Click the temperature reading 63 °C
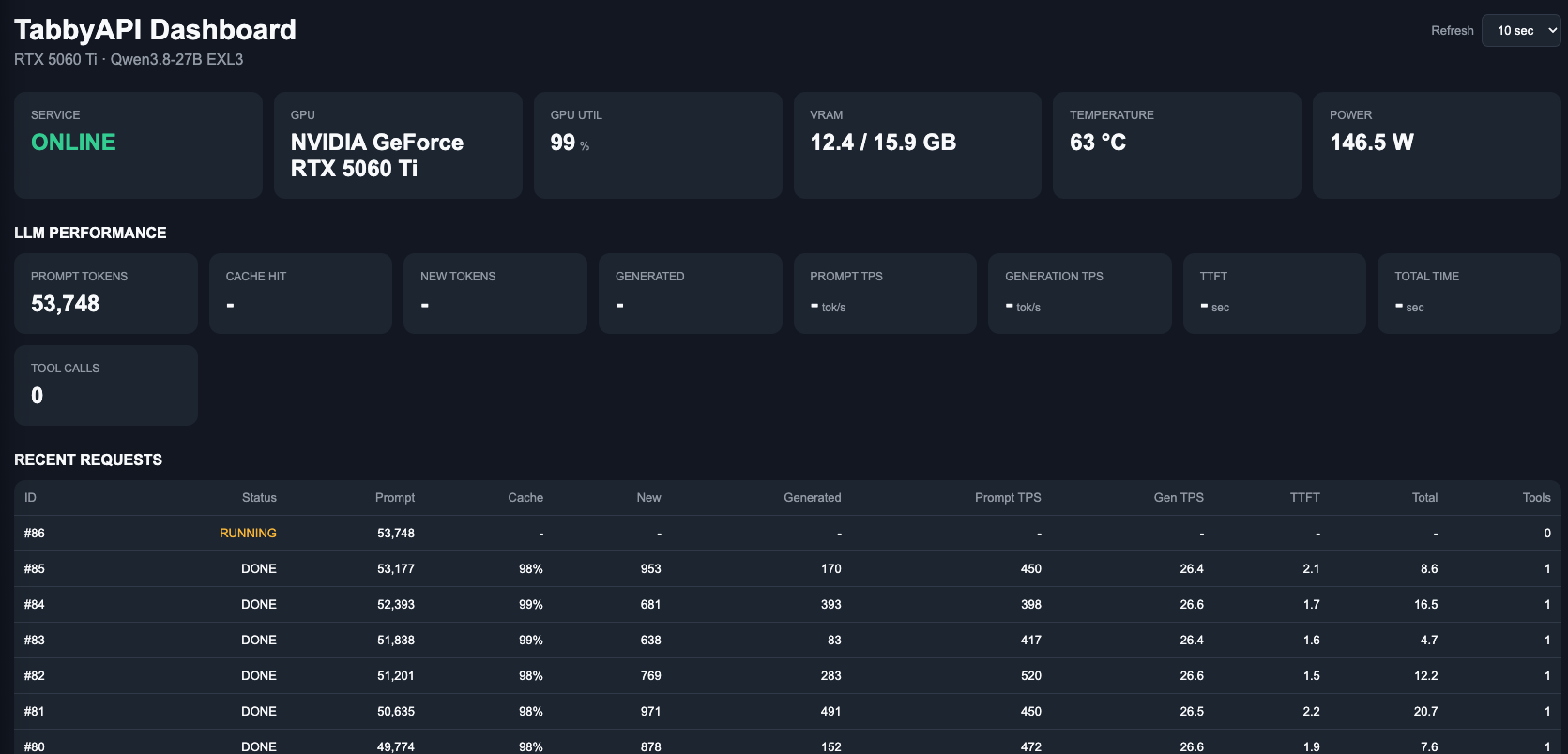Viewport: 1568px width, 754px height. coord(1098,143)
